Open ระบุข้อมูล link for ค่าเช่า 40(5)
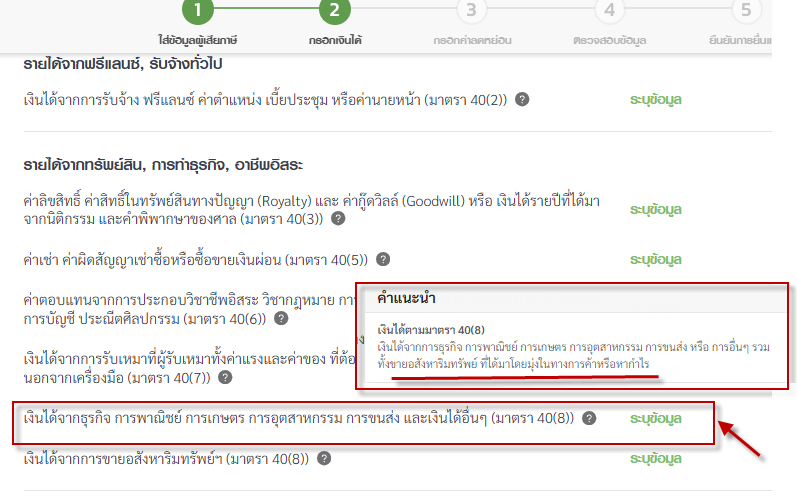 (655, 258)
